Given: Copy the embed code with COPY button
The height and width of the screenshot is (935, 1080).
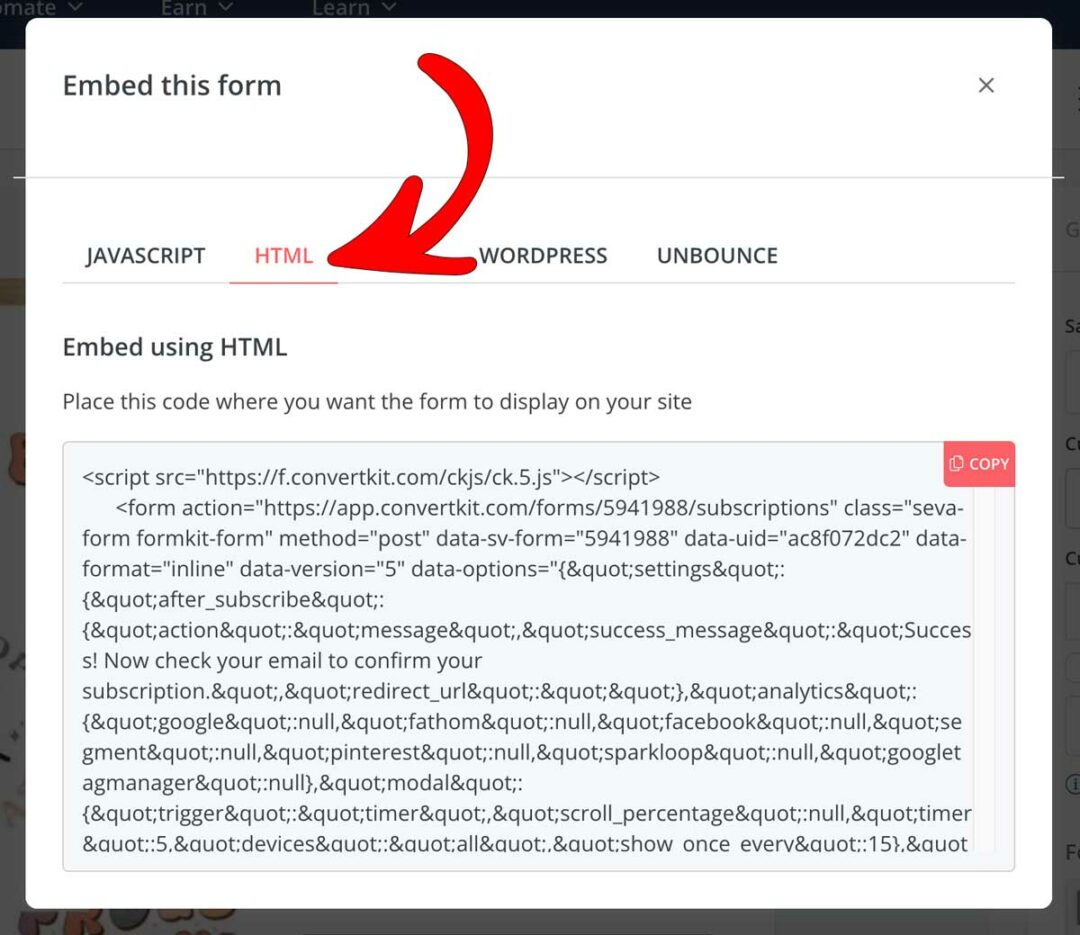Looking at the screenshot, I should point(979,464).
